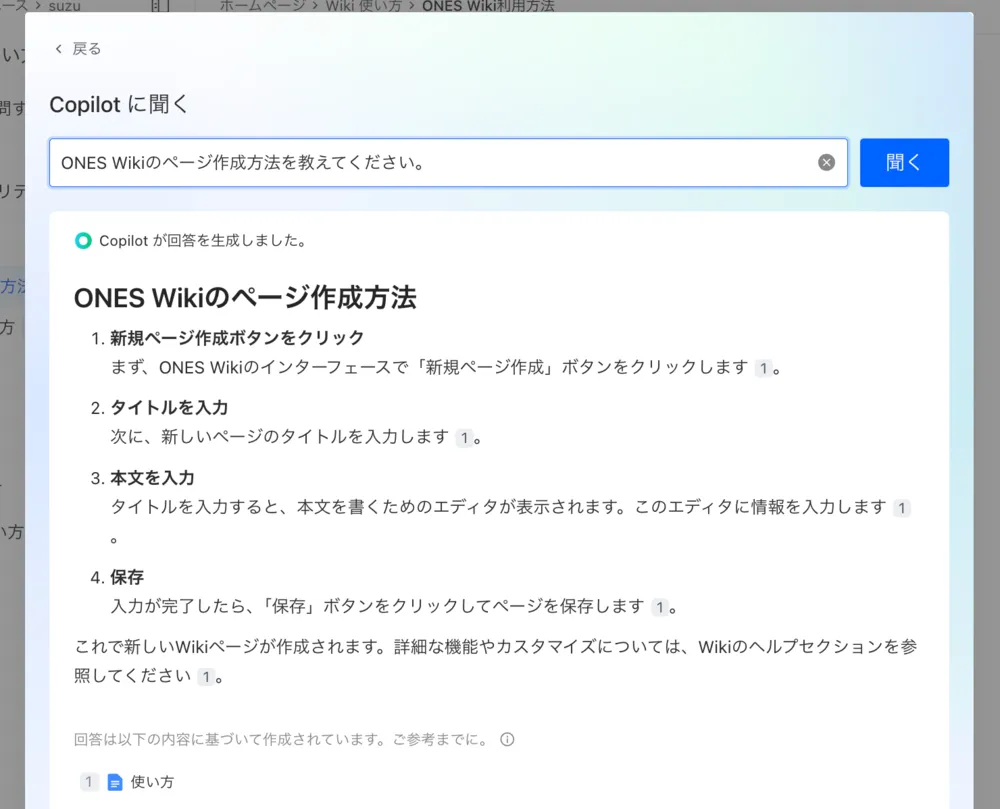Image resolution: width=1000 pixels, height=809 pixels.
Task: Select the blue document icon for 使い方
Action: tap(115, 782)
